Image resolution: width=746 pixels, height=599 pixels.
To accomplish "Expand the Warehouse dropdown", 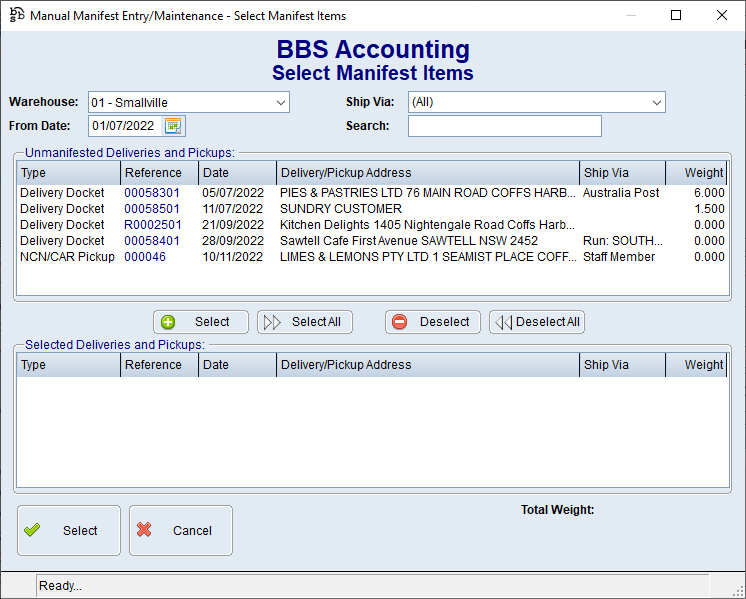I will pyautogui.click(x=280, y=102).
